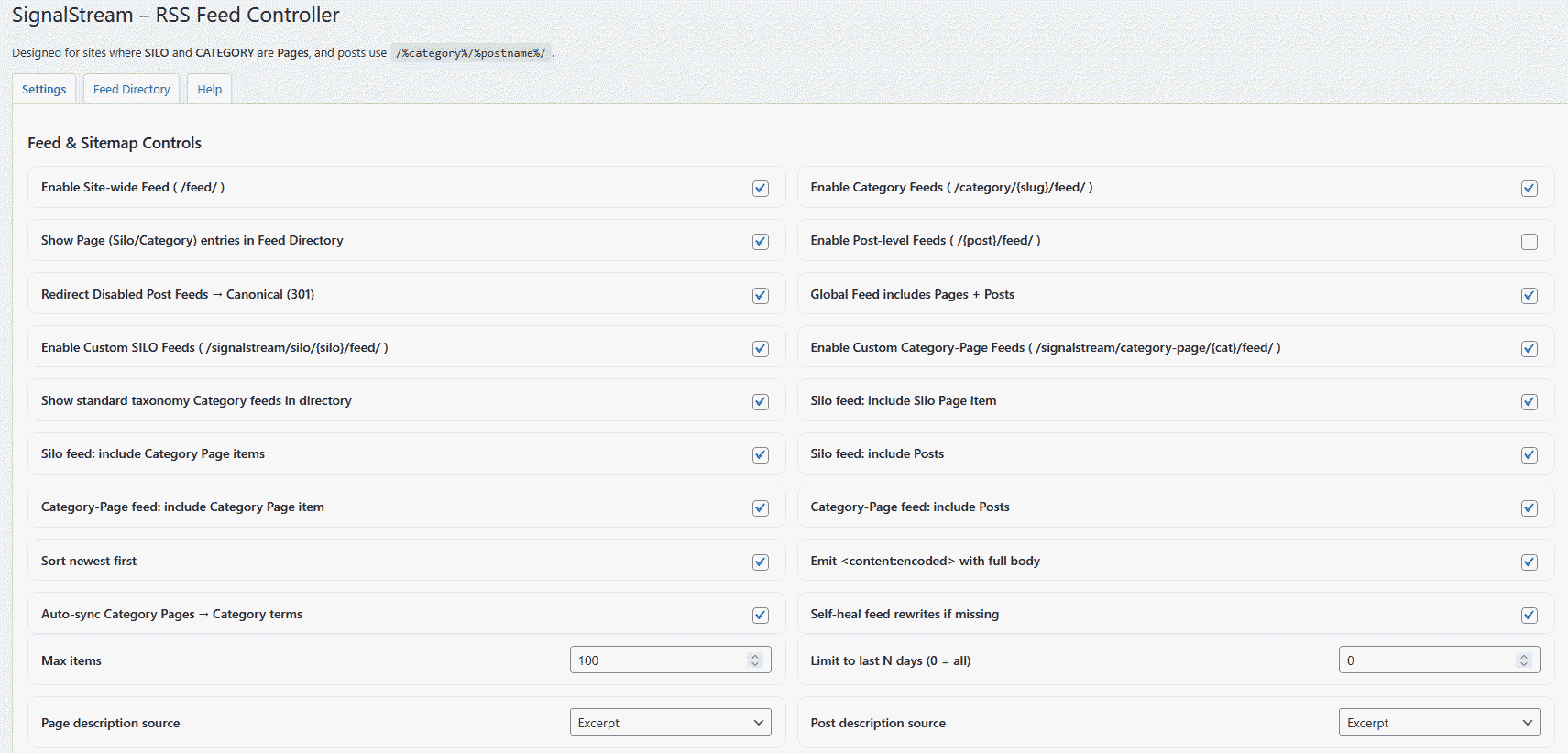Select the Settings tab
The image size is (1568, 753).
coord(44,90)
